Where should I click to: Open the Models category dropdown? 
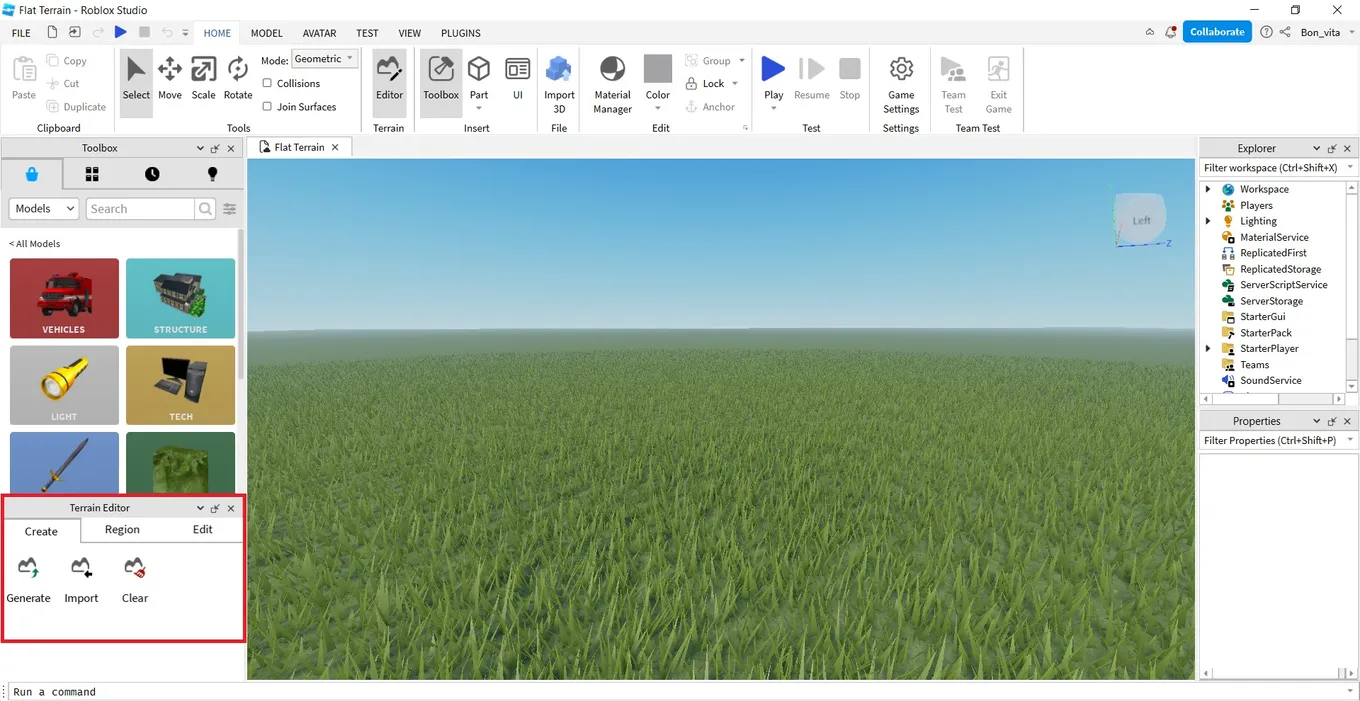point(43,209)
